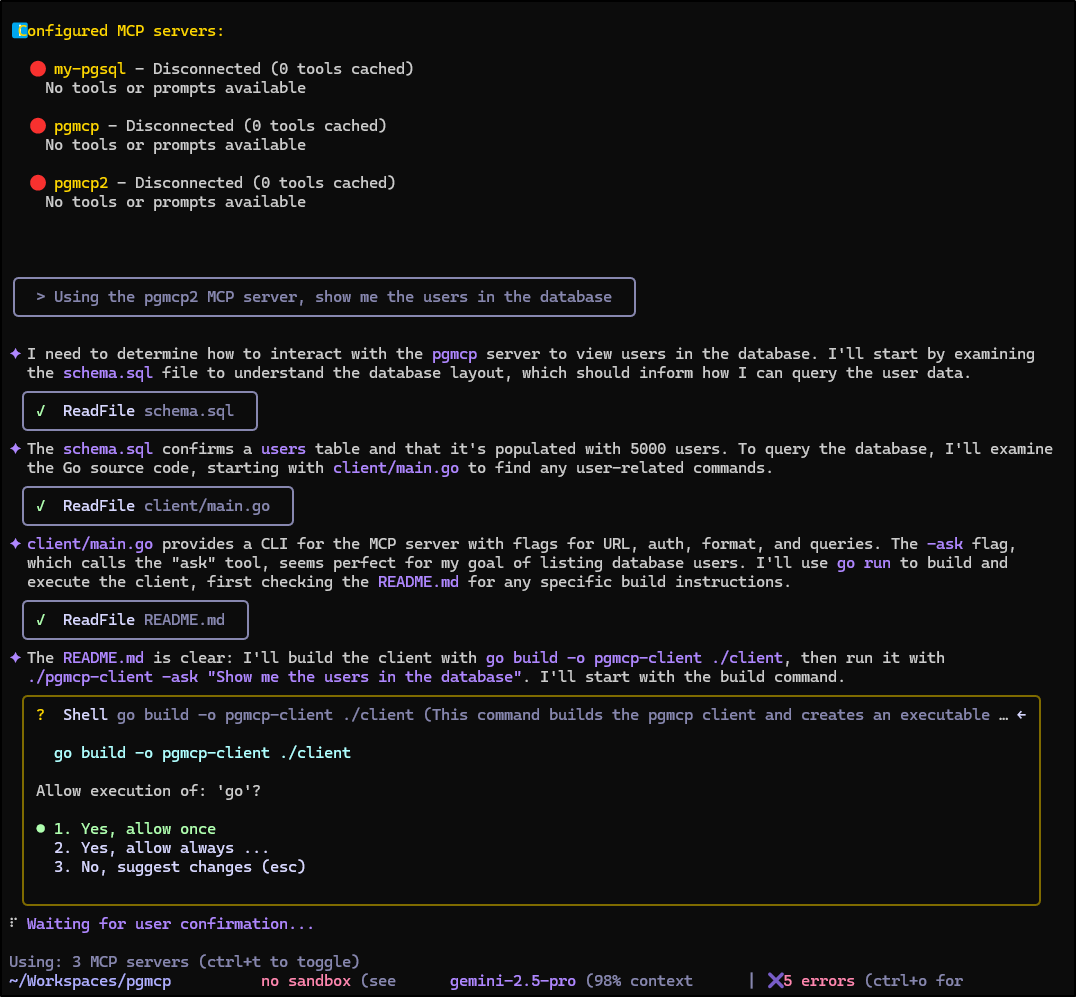Select option 1 Yes, allow once
This screenshot has width=1076, height=997.
134,829
